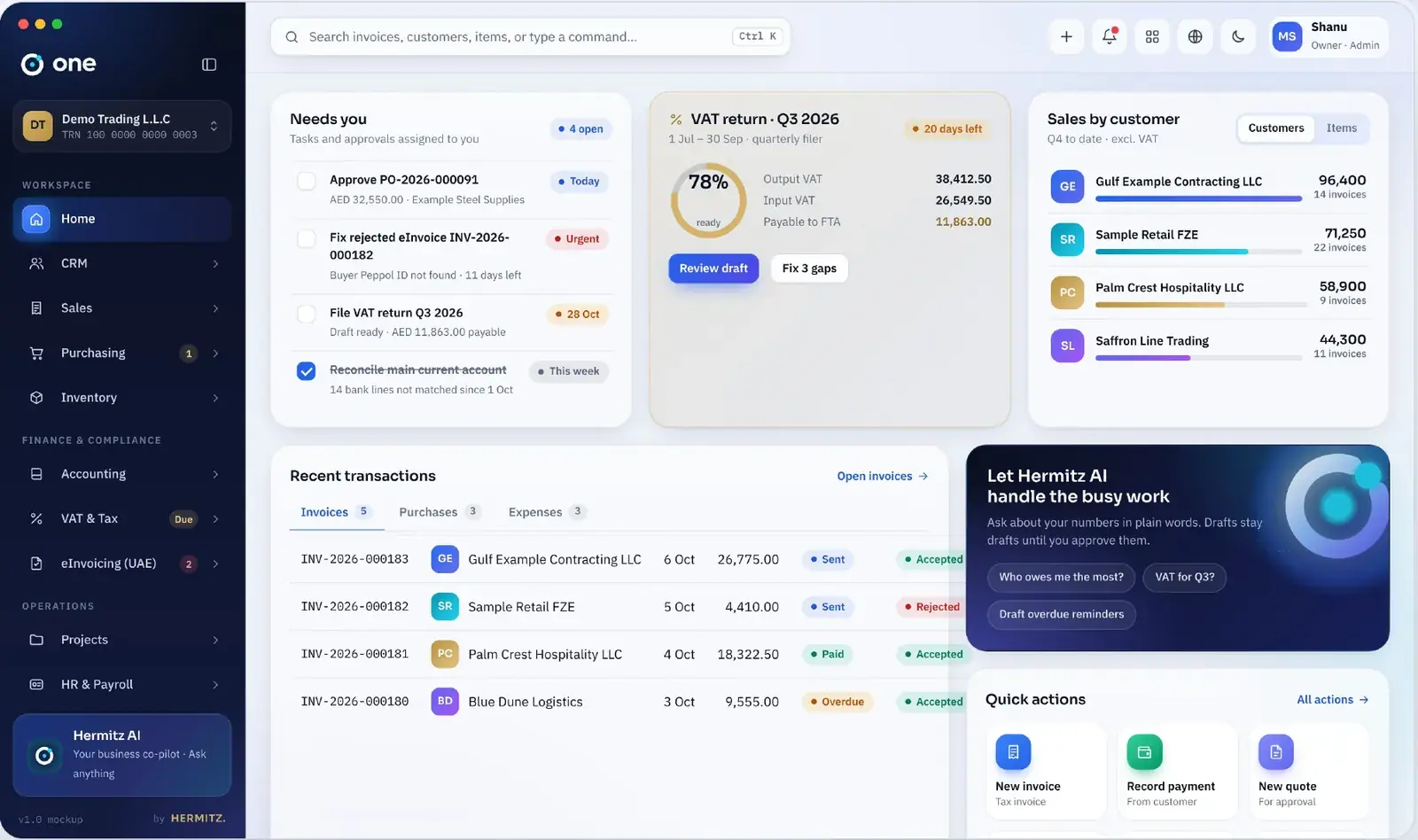
Task: Click the Home sidebar icon
Action: [x=36, y=219]
